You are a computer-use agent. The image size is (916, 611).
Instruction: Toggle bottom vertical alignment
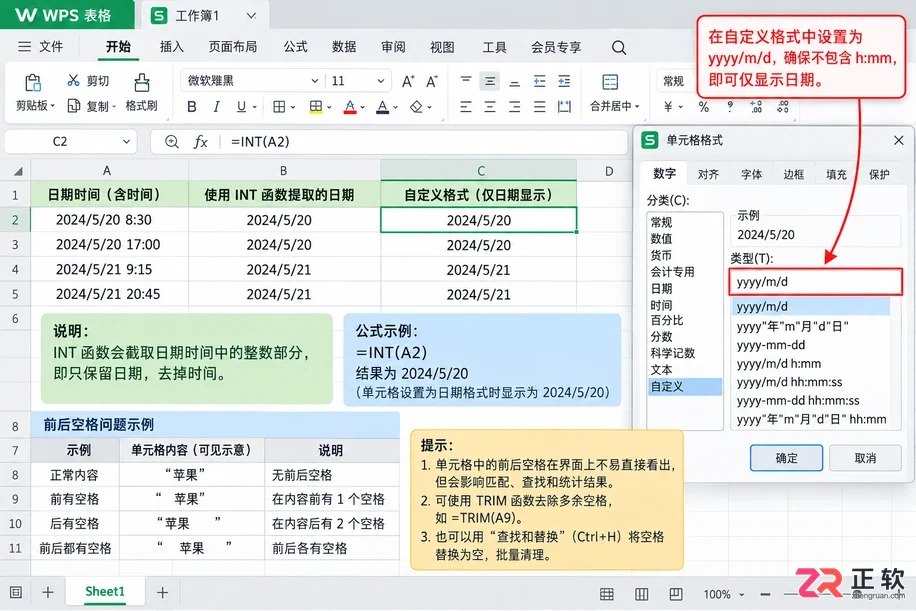tap(514, 82)
